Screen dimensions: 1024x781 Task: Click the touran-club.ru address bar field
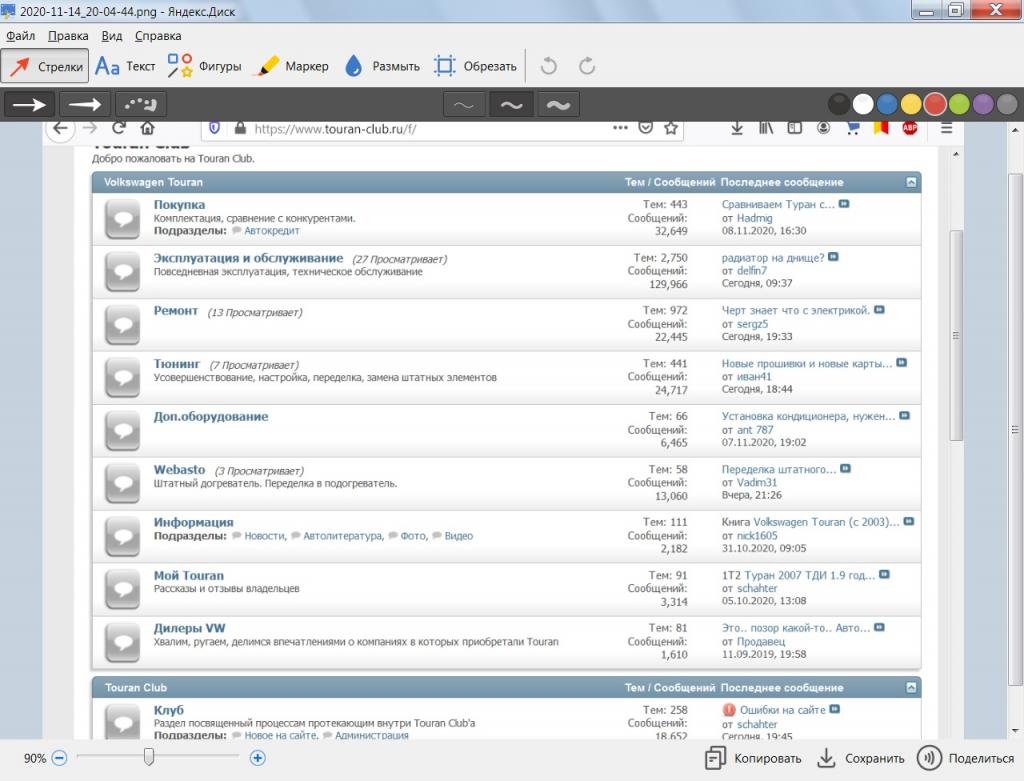tap(442, 129)
